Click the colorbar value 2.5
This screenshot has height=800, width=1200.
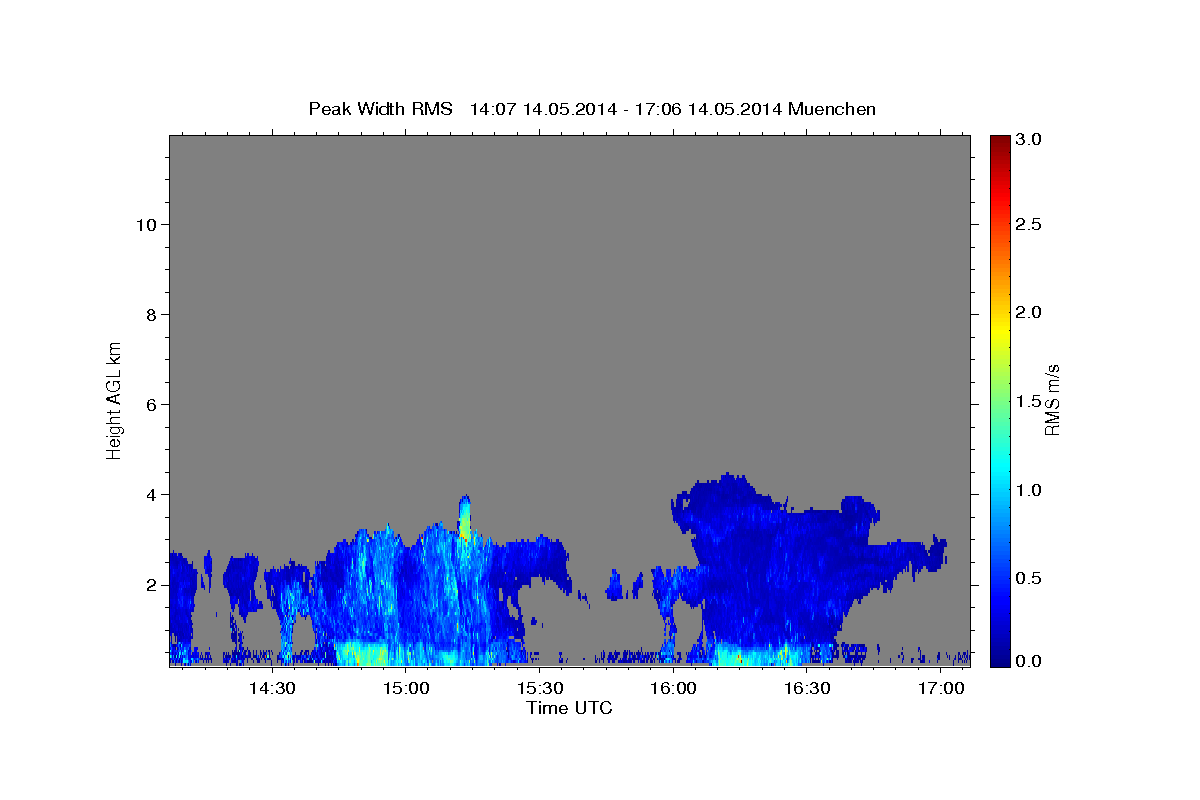(1030, 225)
